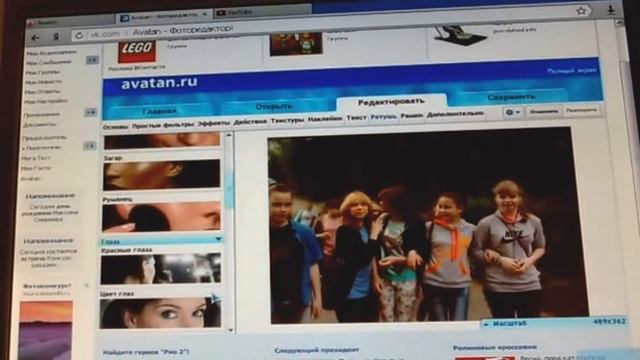This screenshot has width=640, height=360.
Task: Open the Эффекты menu
Action: pyautogui.click(x=214, y=123)
